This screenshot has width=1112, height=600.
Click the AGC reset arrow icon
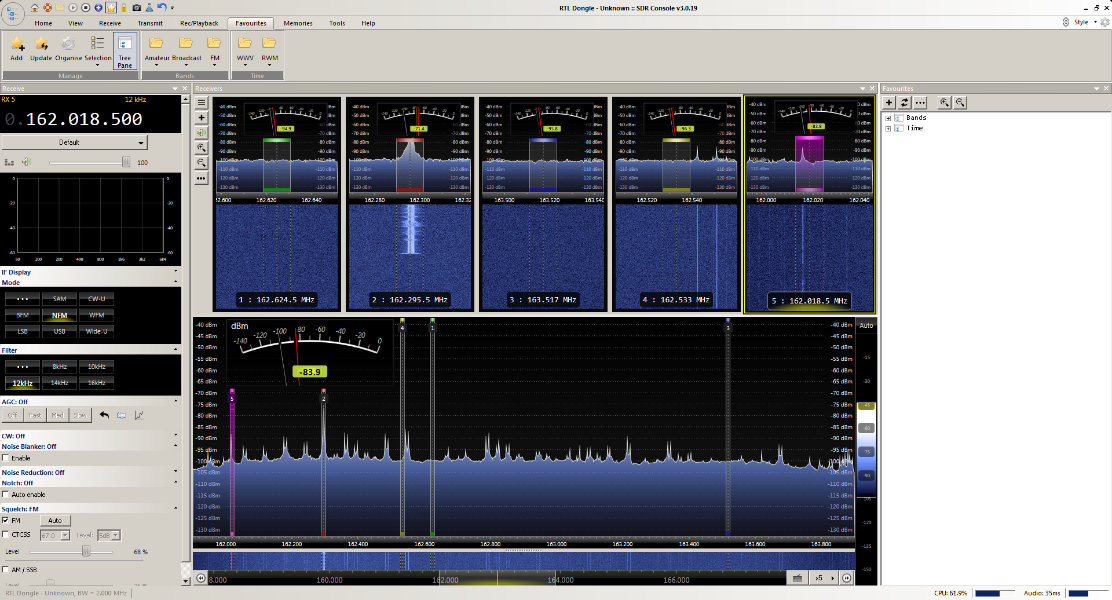pos(104,415)
